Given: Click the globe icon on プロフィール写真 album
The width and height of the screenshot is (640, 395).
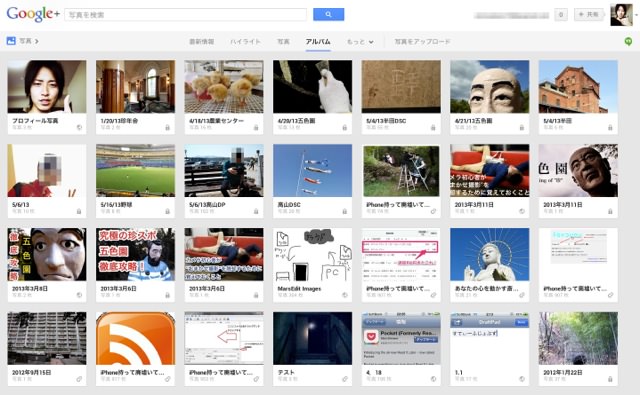Looking at the screenshot, I should coord(79,127).
